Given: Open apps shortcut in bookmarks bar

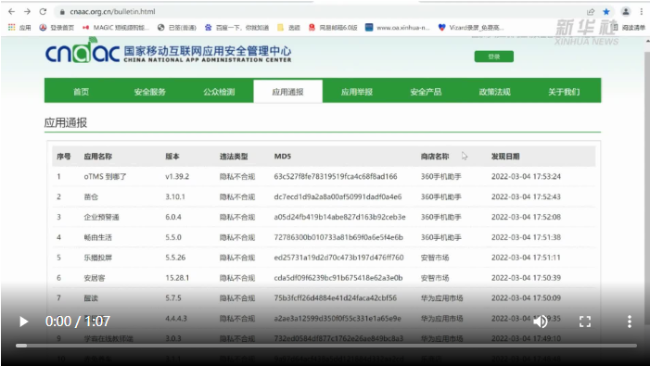Looking at the screenshot, I should click(x=19, y=27).
